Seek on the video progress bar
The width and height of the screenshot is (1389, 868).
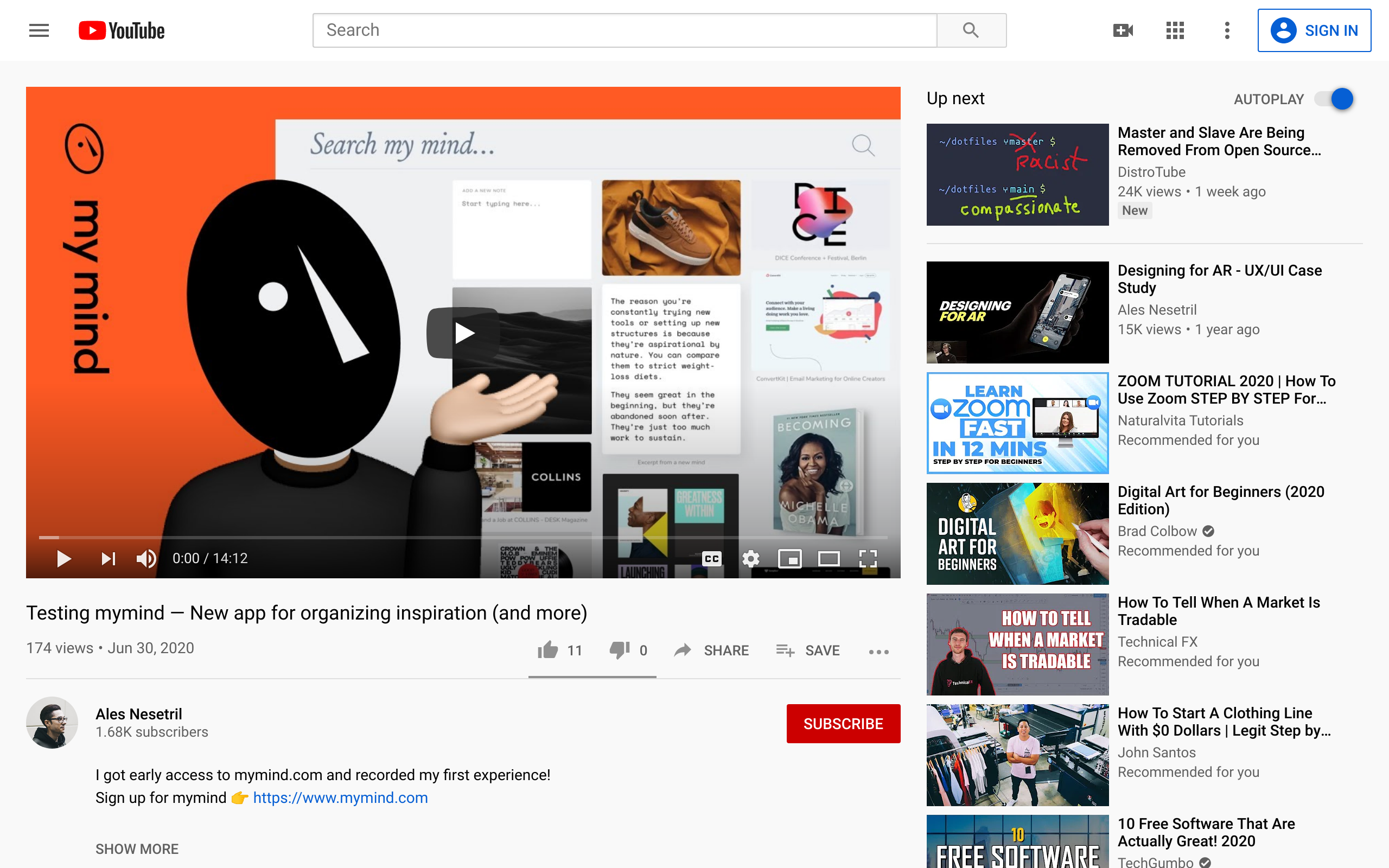tap(463, 537)
